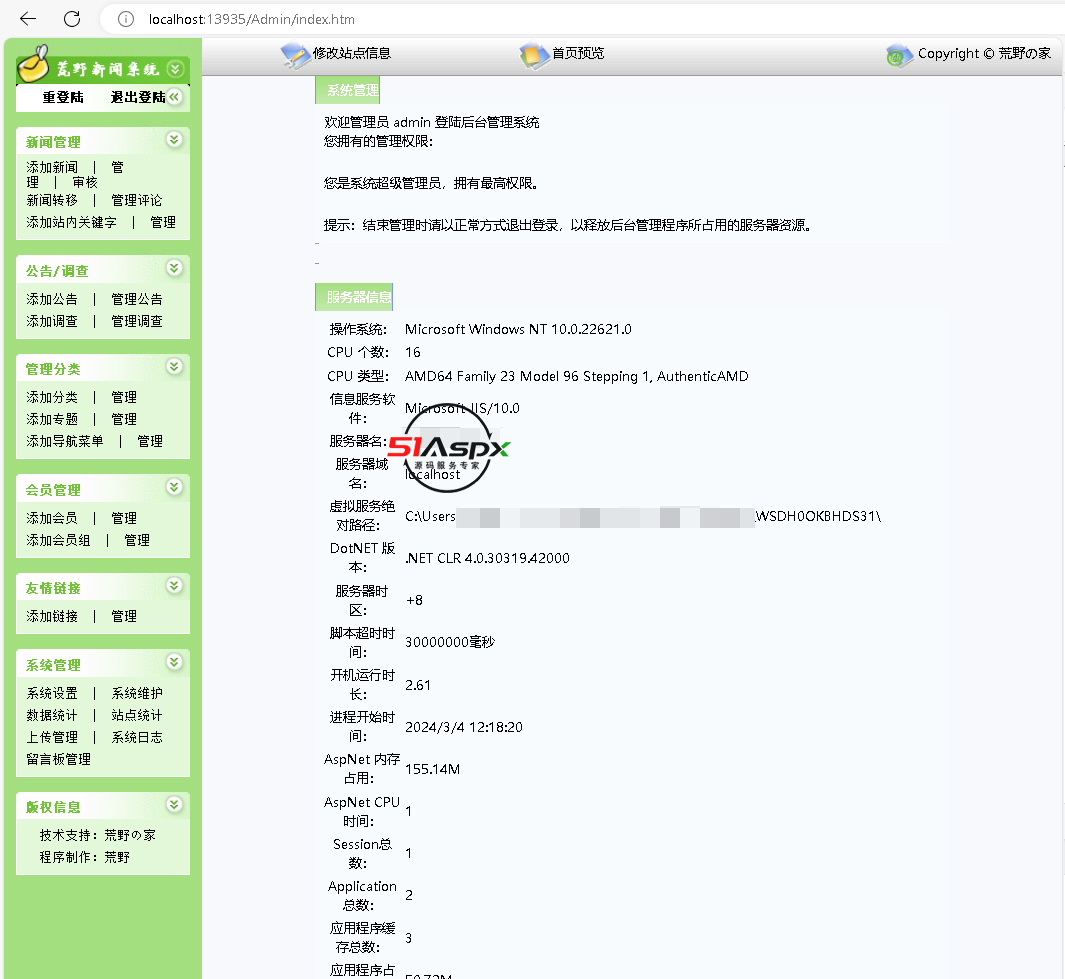Open 审核 under 新闻管理
This screenshot has width=1065, height=979.
click(x=85, y=182)
